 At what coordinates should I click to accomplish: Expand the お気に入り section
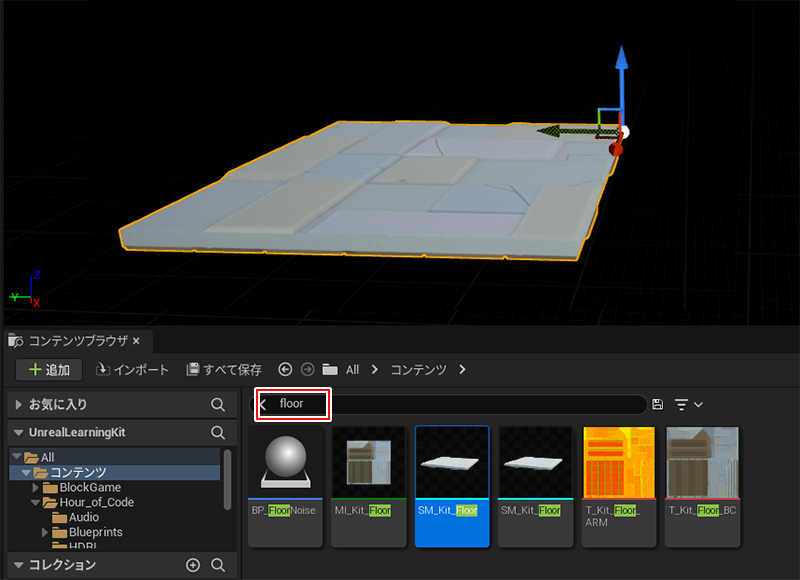[x=19, y=405]
